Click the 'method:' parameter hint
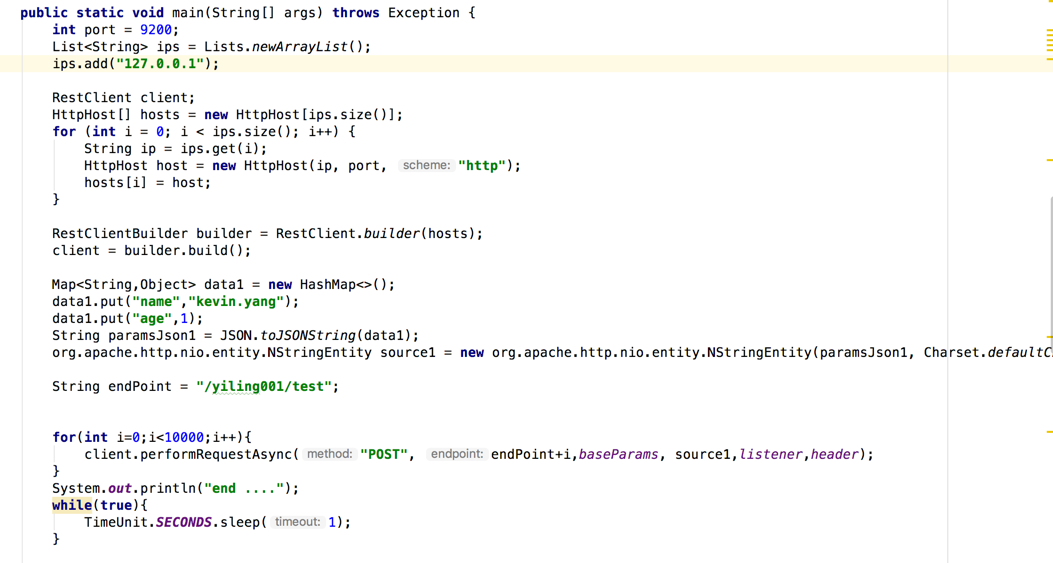1053x563 pixels. click(x=329, y=454)
